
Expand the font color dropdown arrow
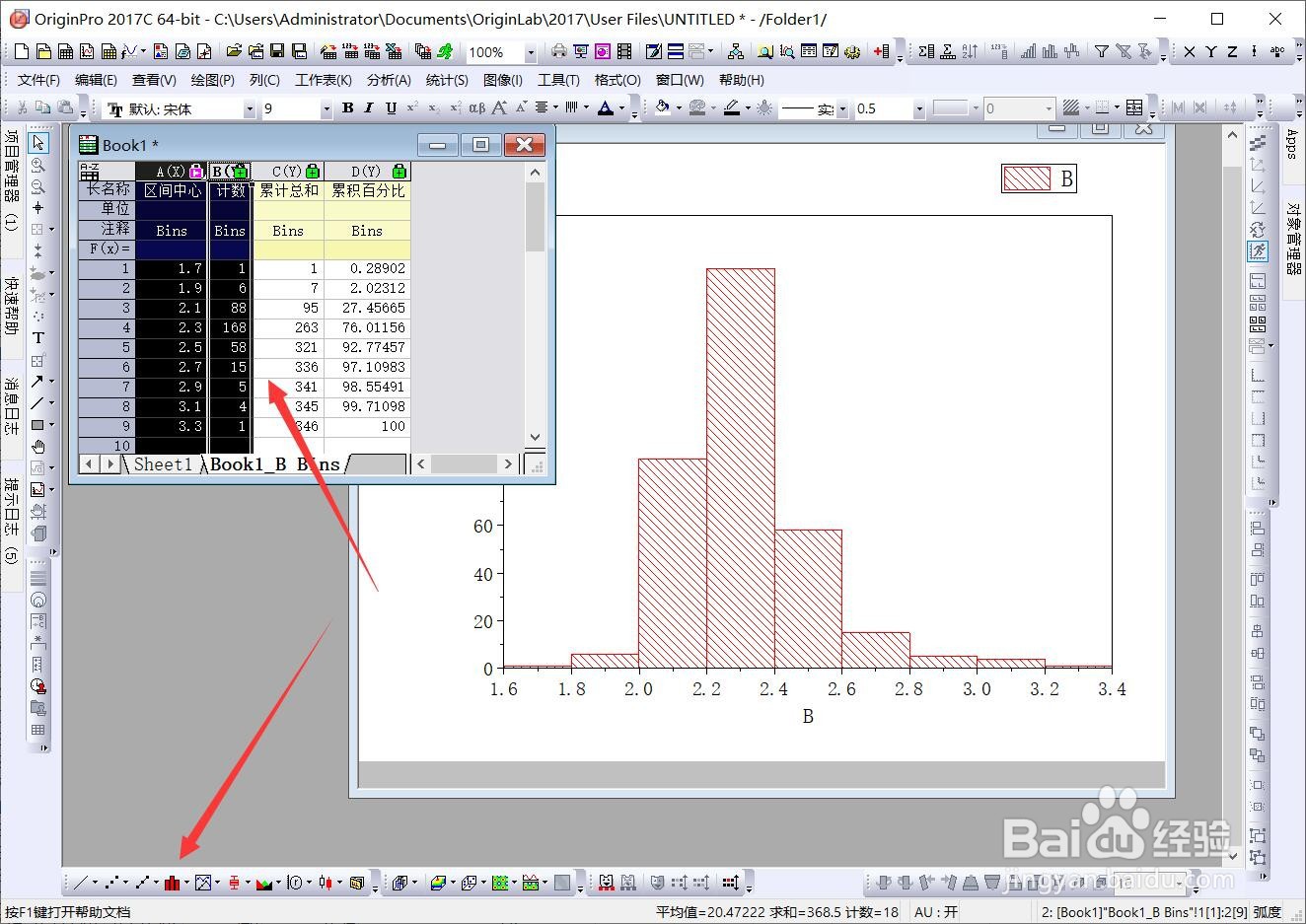[621, 108]
